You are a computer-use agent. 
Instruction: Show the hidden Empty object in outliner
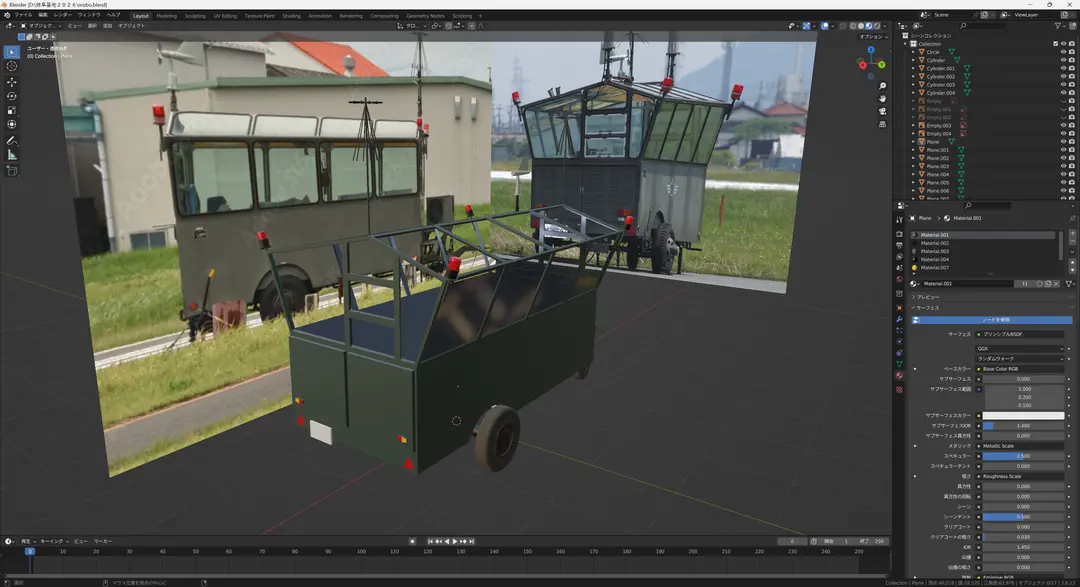pyautogui.click(x=1063, y=101)
